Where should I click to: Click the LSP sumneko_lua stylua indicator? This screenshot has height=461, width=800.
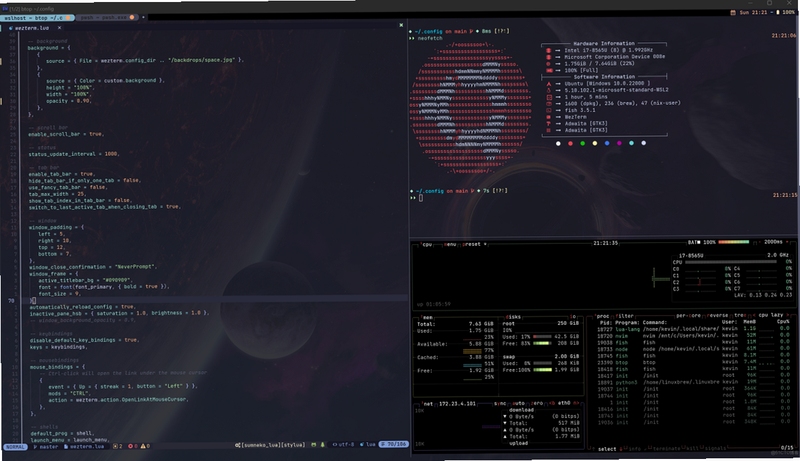tap(269, 445)
